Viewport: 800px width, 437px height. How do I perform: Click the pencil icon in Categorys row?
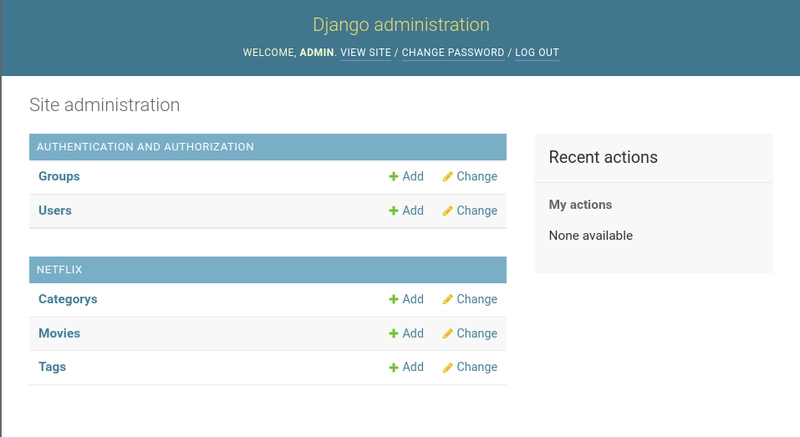pos(448,300)
